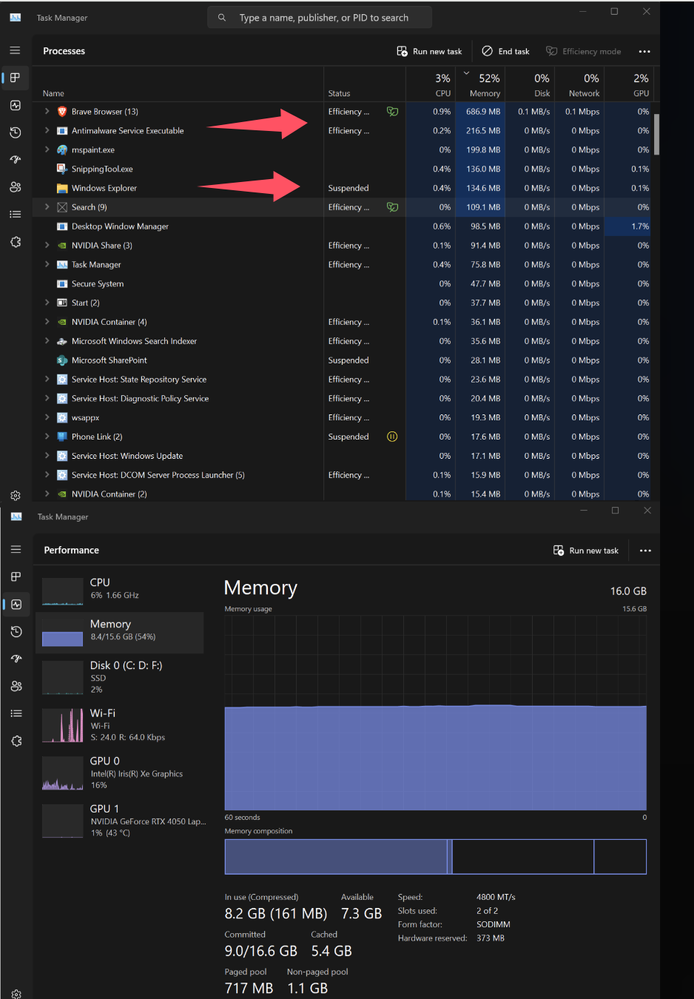This screenshot has width=694, height=999.
Task: Click the 686.9 MB memory cell
Action: pos(482,111)
